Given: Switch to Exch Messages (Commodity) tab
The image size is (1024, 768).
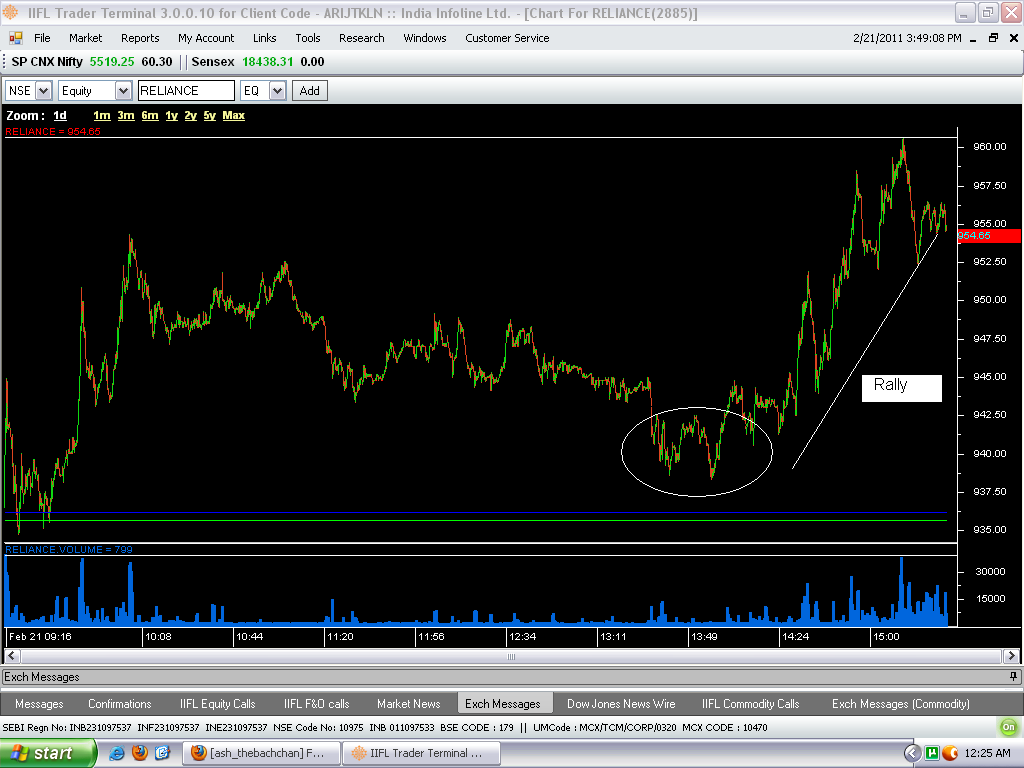Looking at the screenshot, I should (x=901, y=703).
